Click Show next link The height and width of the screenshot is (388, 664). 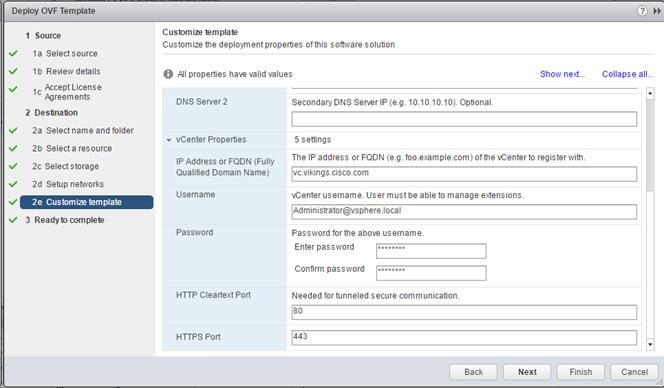(x=562, y=74)
